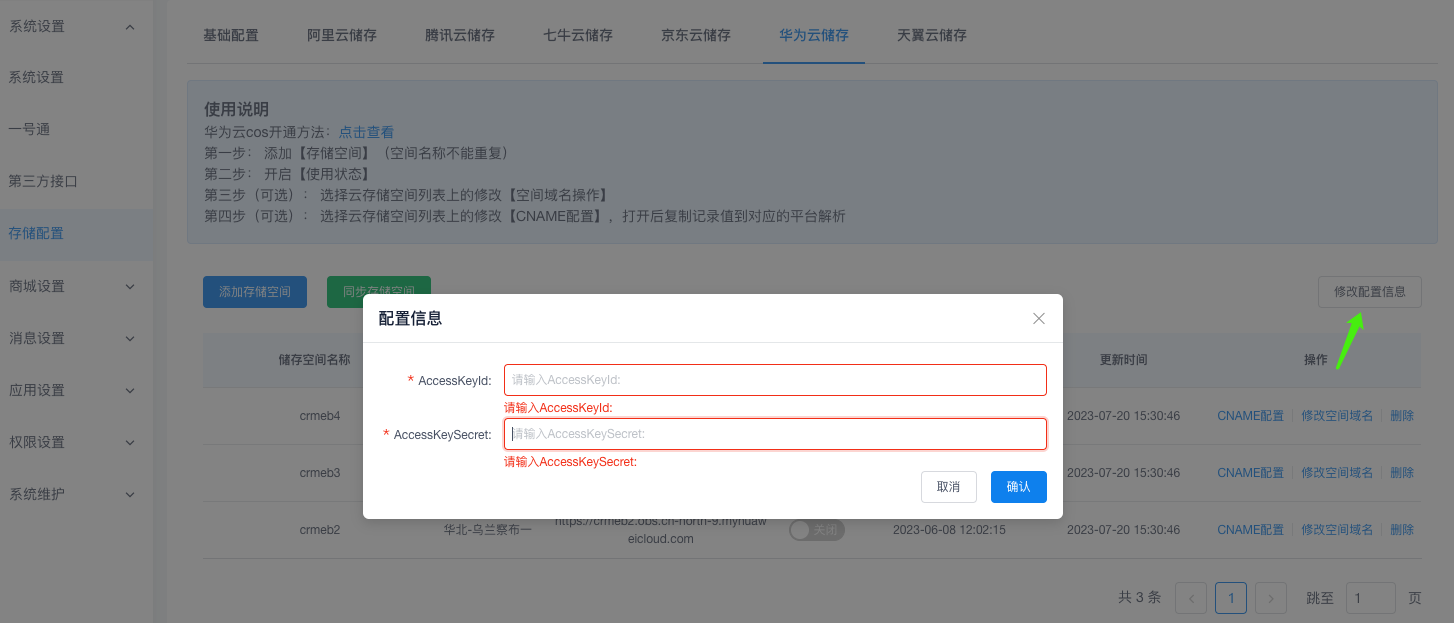Focus the AccessKeySecret input field
This screenshot has width=1454, height=623.
(x=775, y=434)
